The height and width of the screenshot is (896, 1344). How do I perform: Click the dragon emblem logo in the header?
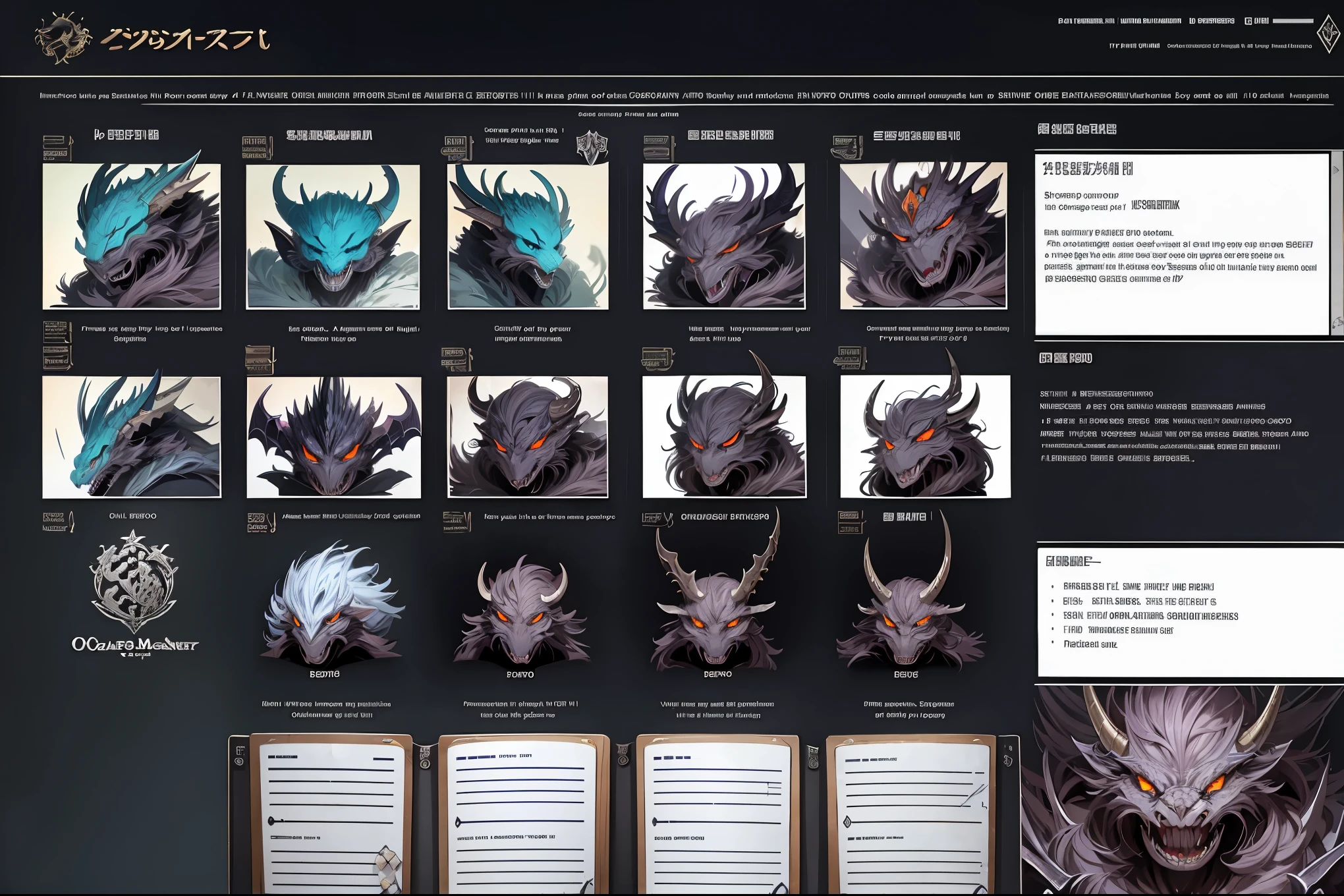pyautogui.click(x=63, y=38)
